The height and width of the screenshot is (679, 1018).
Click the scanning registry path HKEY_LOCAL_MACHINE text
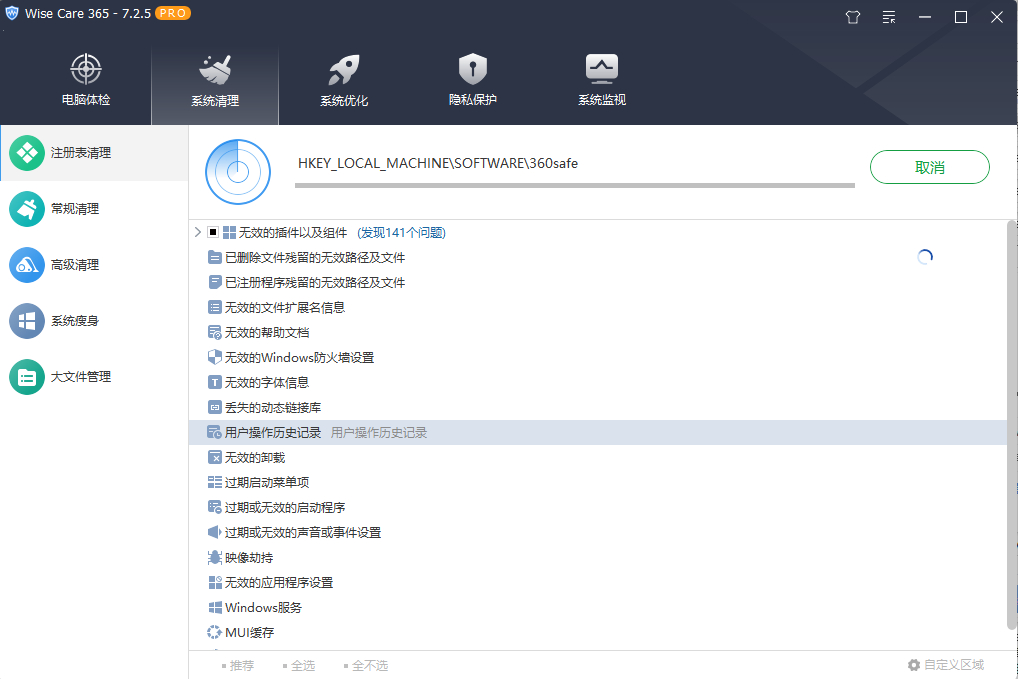coord(438,164)
